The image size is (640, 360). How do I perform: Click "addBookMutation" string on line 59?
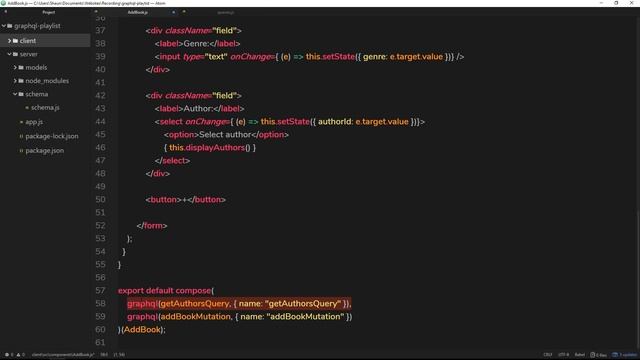click(305, 317)
